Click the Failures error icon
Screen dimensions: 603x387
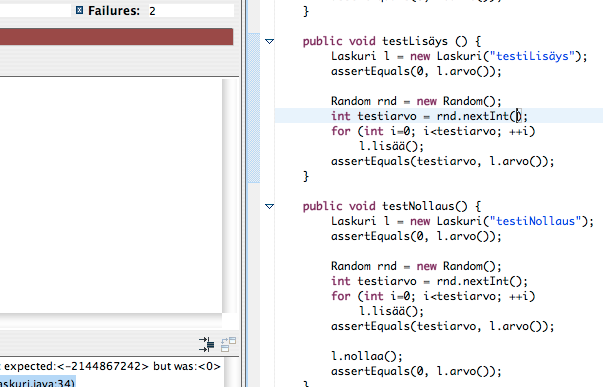pyautogui.click(x=79, y=10)
